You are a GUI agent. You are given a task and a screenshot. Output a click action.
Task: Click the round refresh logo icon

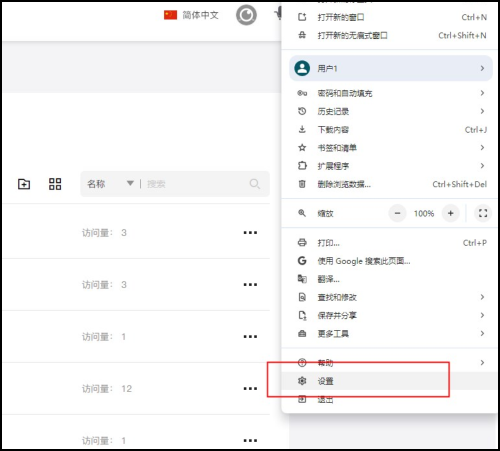coord(246,15)
